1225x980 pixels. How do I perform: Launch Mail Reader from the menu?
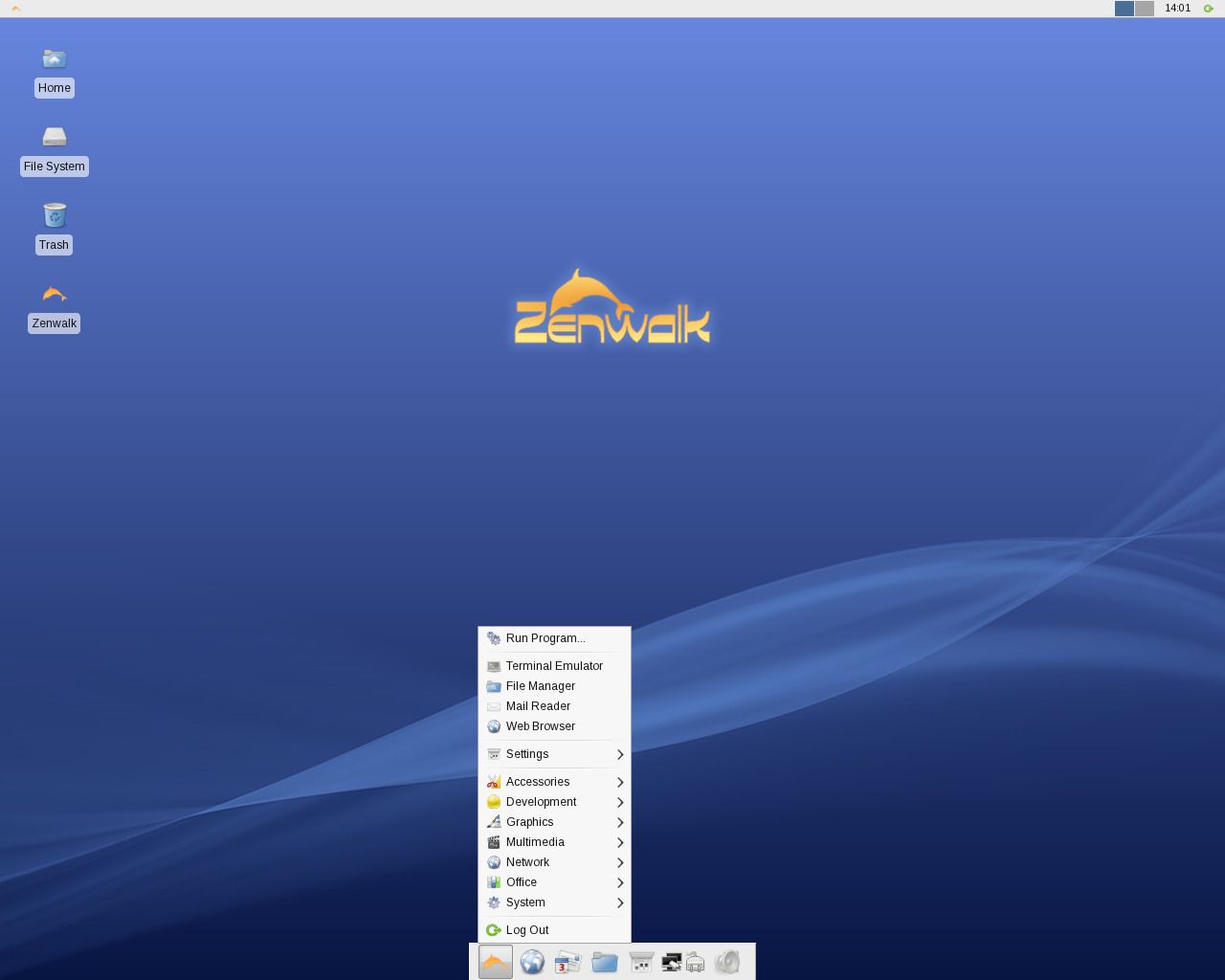coord(538,706)
